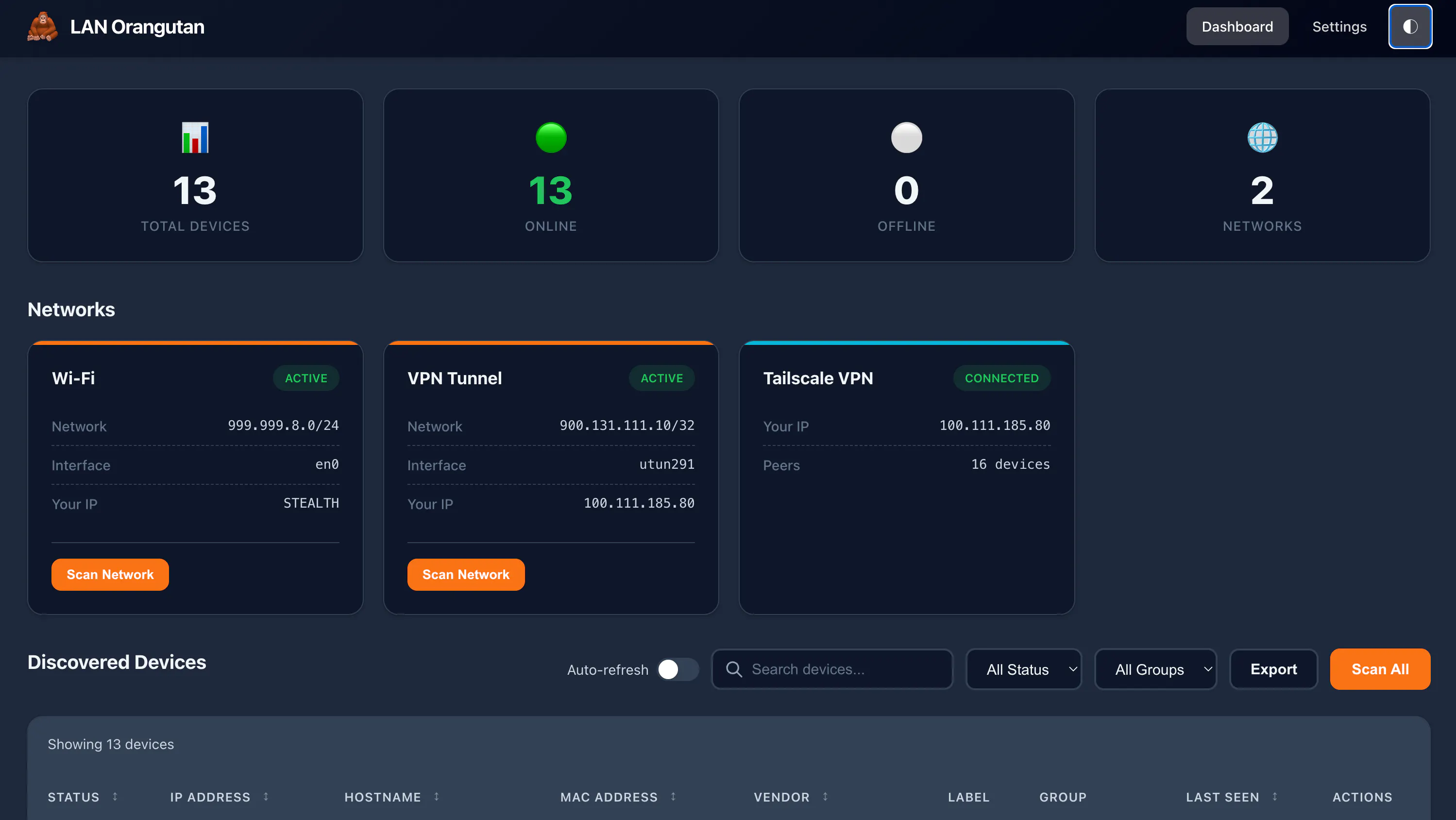Open the Settings nav item
Viewport: 1456px width, 820px height.
tap(1339, 27)
